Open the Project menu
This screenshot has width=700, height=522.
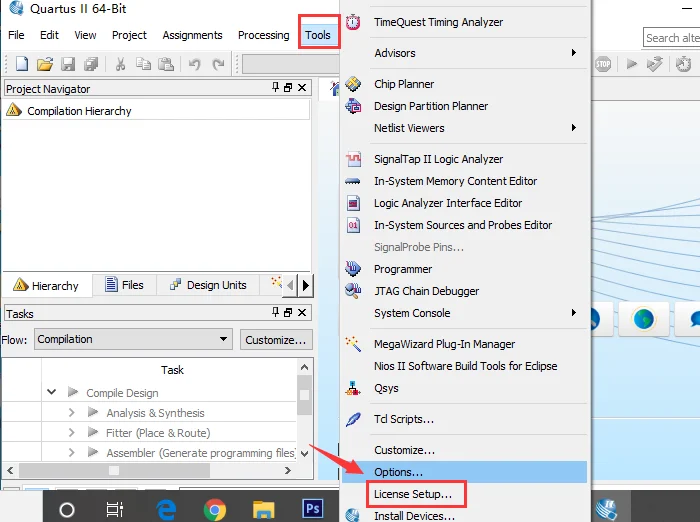tap(129, 35)
